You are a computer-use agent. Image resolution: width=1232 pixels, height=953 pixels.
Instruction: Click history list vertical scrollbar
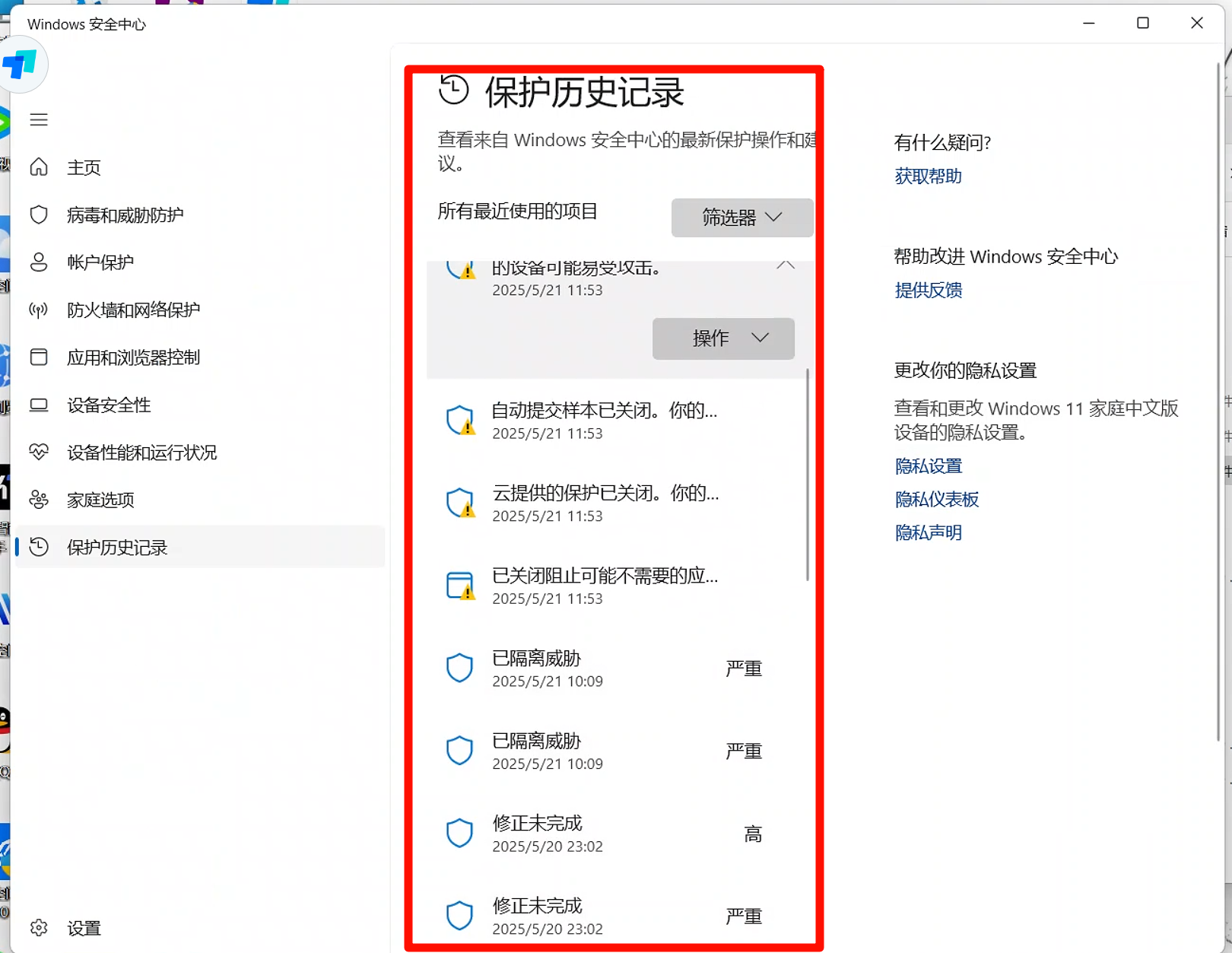807,475
